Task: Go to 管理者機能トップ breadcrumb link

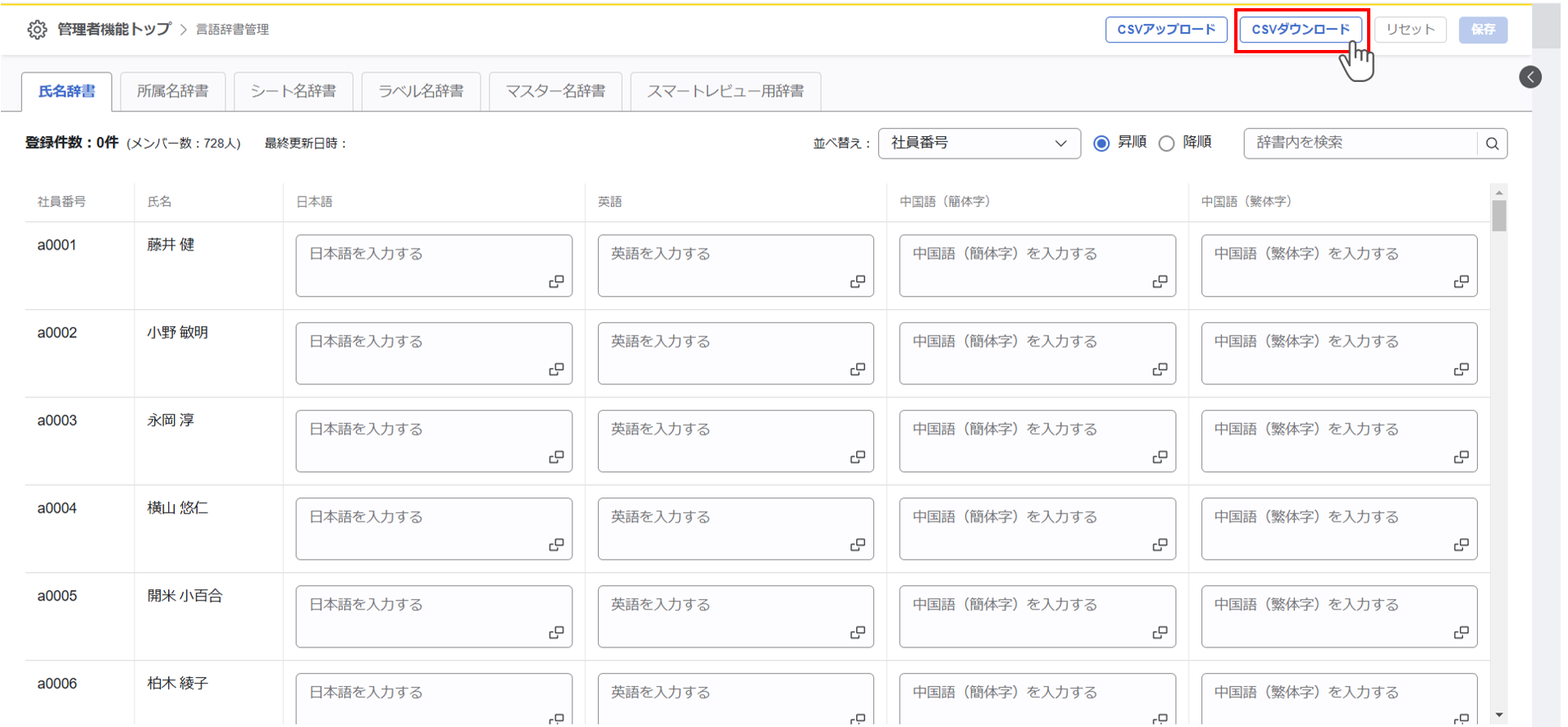Action: [x=114, y=30]
